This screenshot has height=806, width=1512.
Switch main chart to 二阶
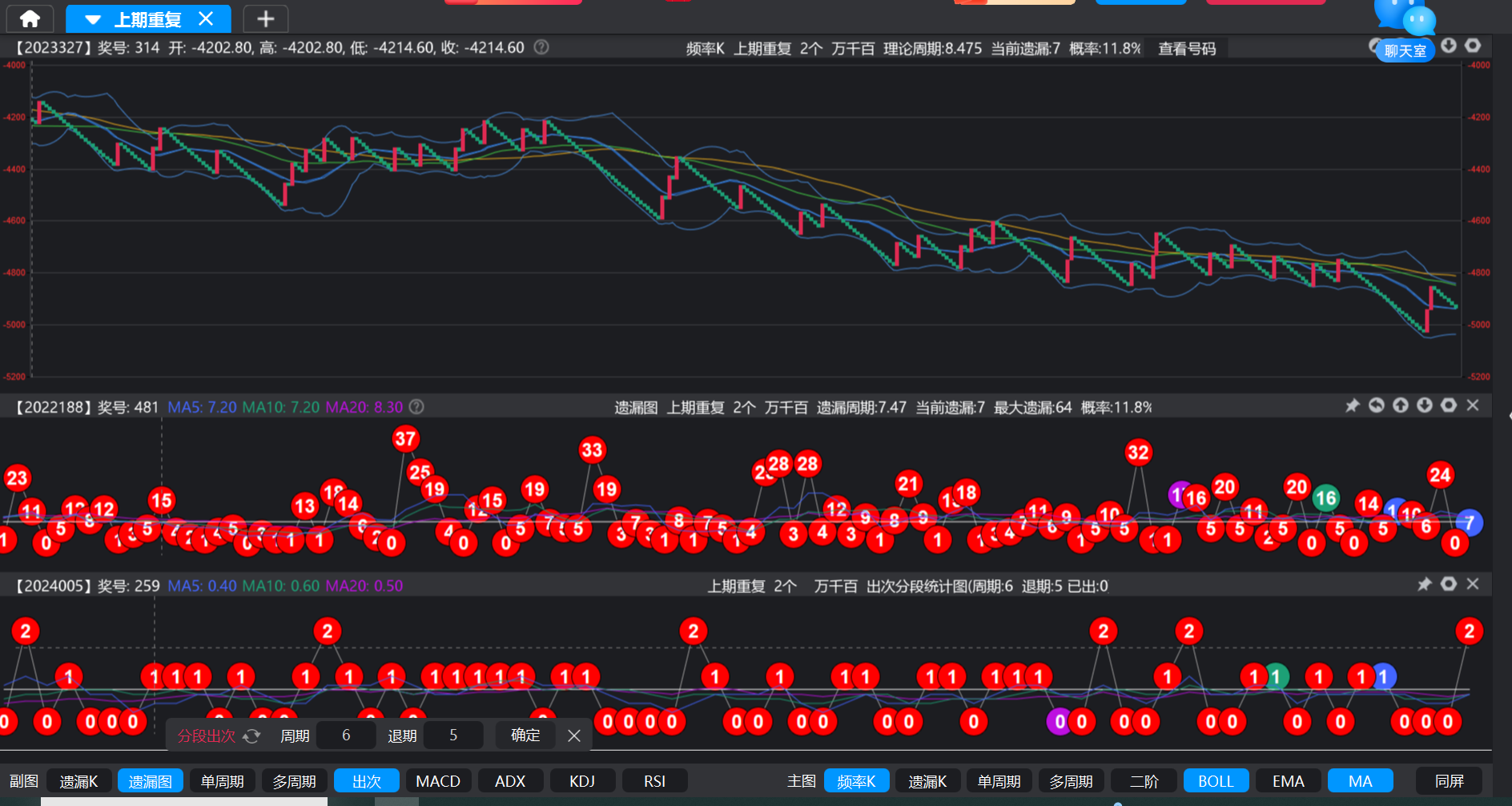pyautogui.click(x=1144, y=781)
